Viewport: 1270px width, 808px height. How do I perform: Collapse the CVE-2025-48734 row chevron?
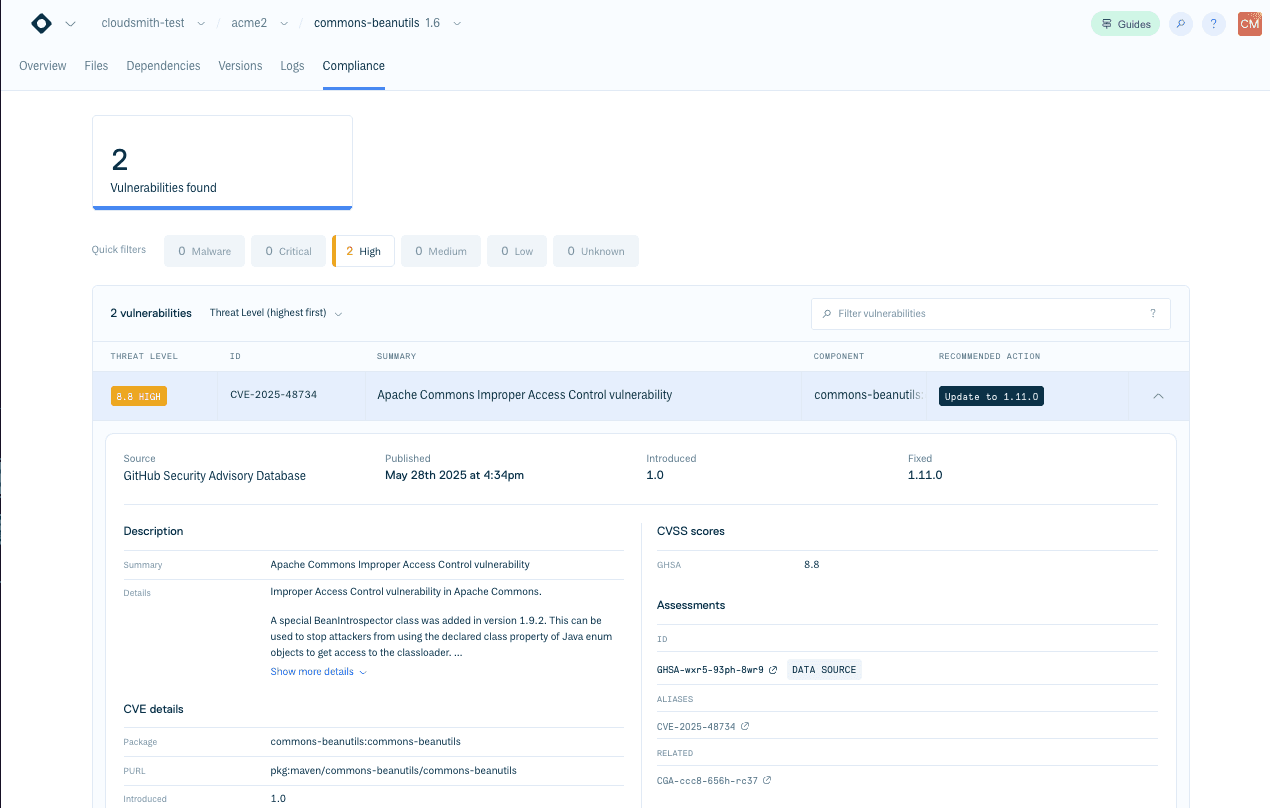click(1158, 396)
